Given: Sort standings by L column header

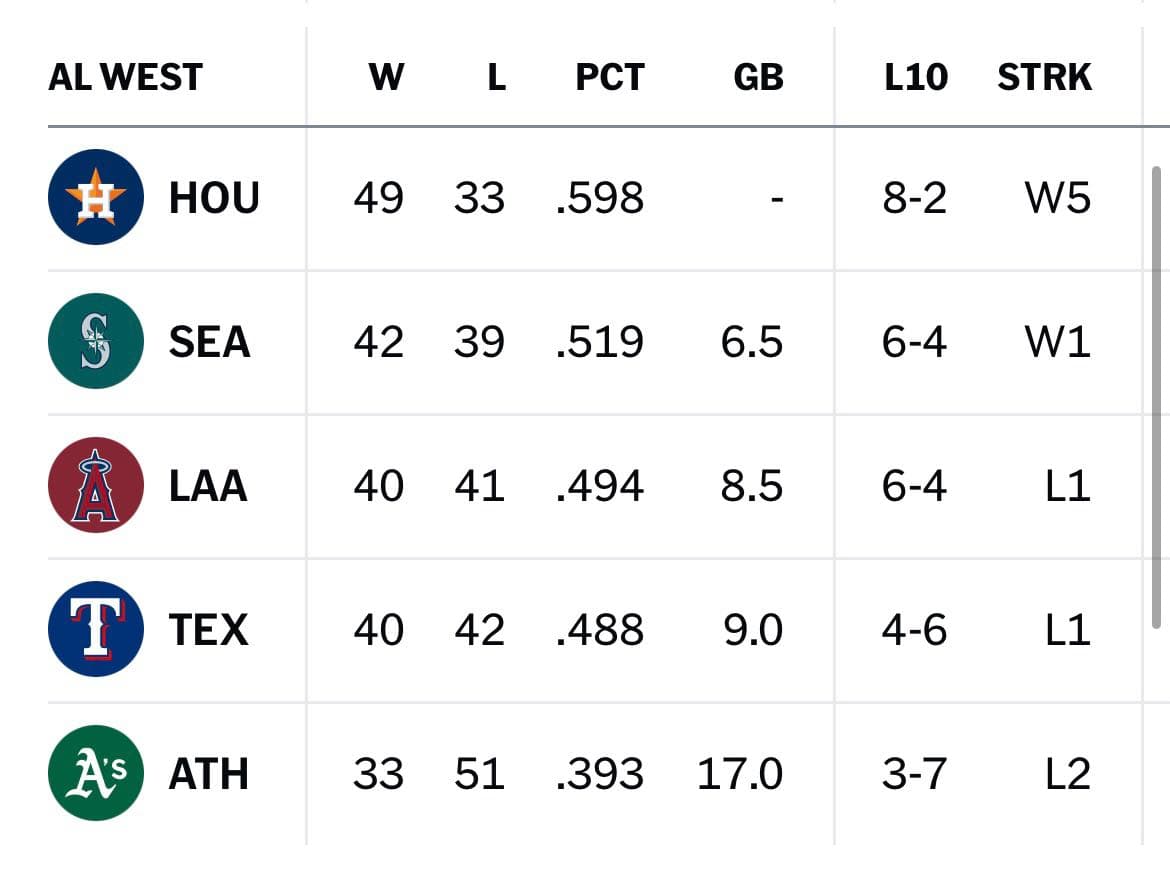Looking at the screenshot, I should click(497, 77).
